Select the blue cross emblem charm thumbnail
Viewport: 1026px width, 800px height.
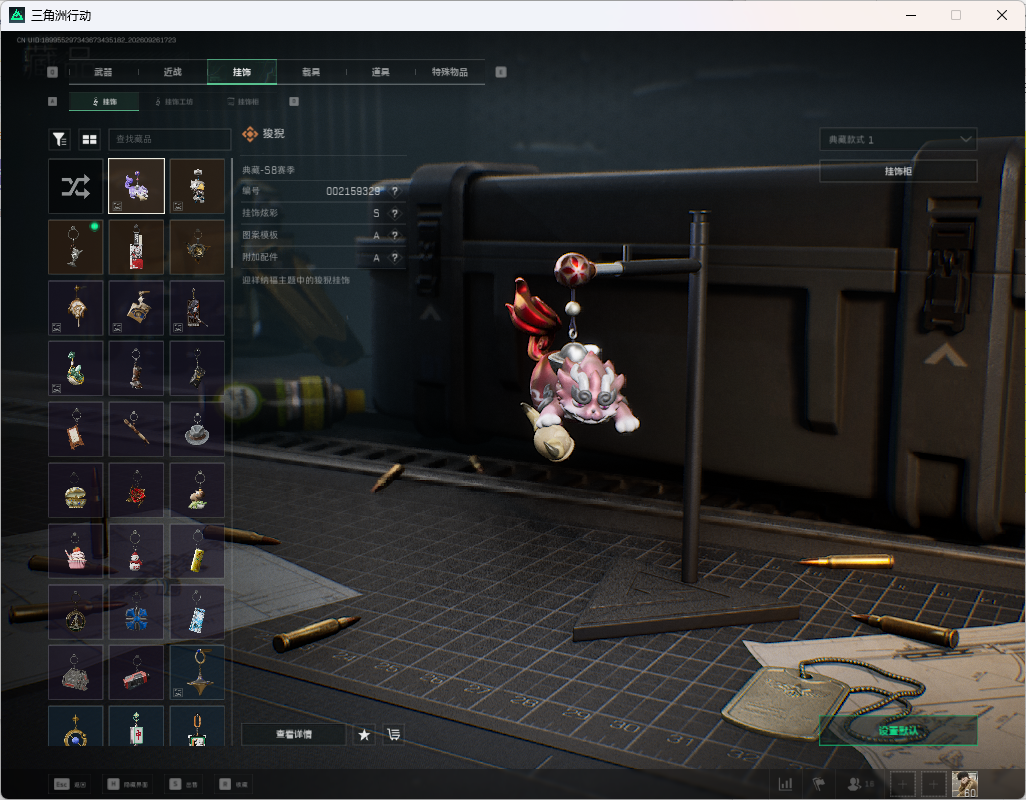pyautogui.click(x=136, y=612)
